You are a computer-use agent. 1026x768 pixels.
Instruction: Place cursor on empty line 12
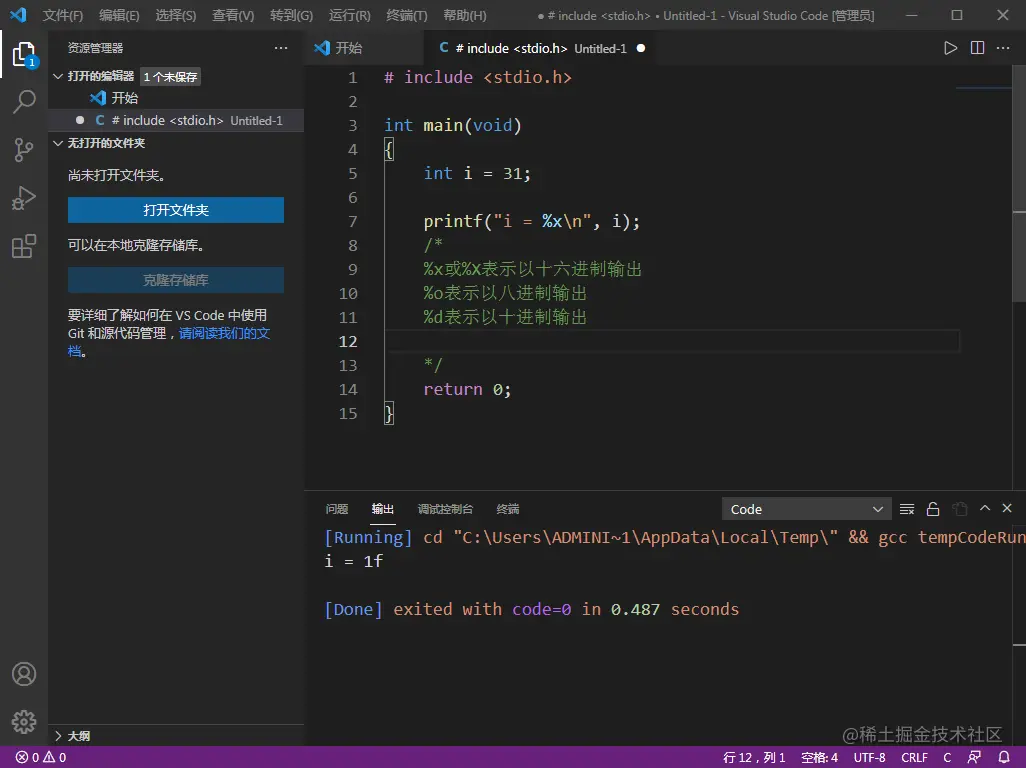pyautogui.click(x=671, y=341)
